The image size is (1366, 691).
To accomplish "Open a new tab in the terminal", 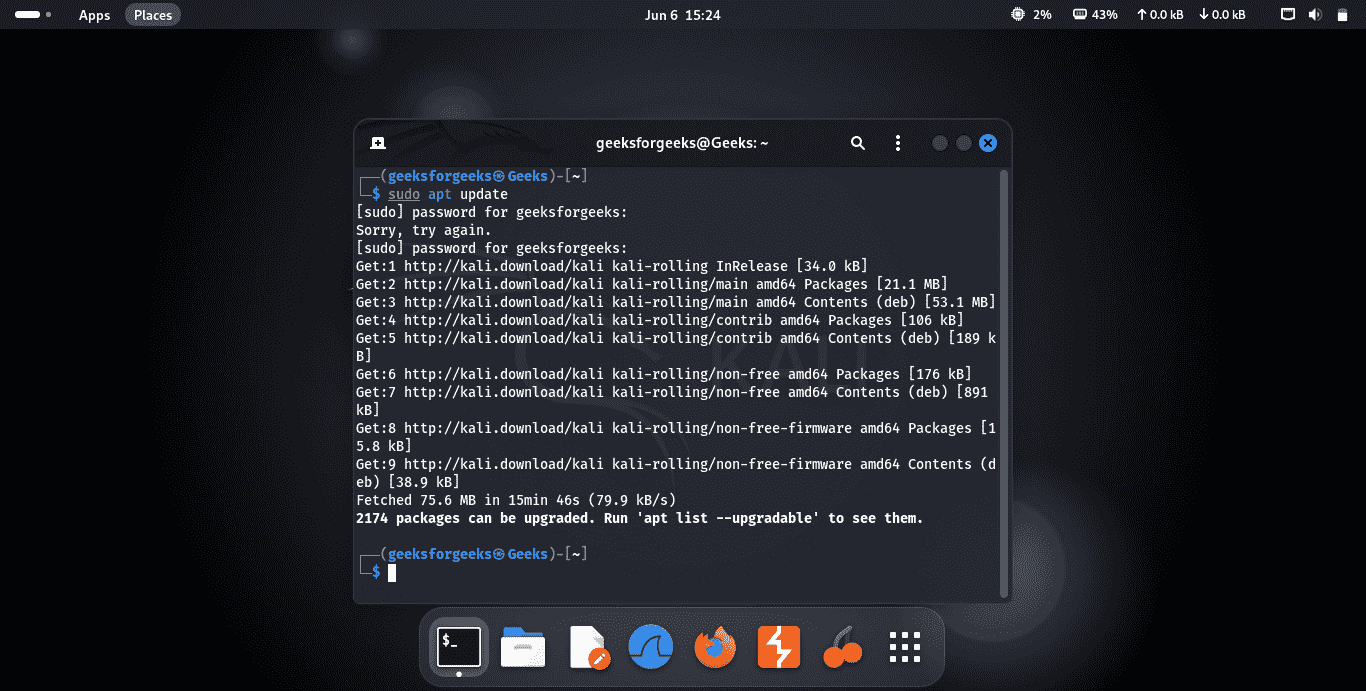I will [377, 143].
